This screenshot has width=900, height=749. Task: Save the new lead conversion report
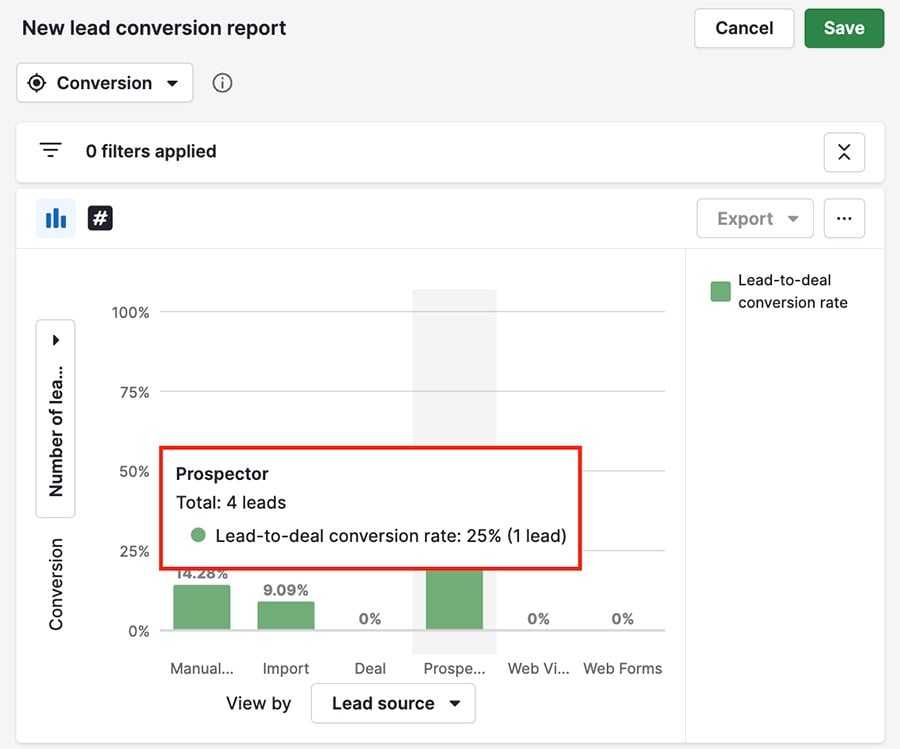(844, 28)
